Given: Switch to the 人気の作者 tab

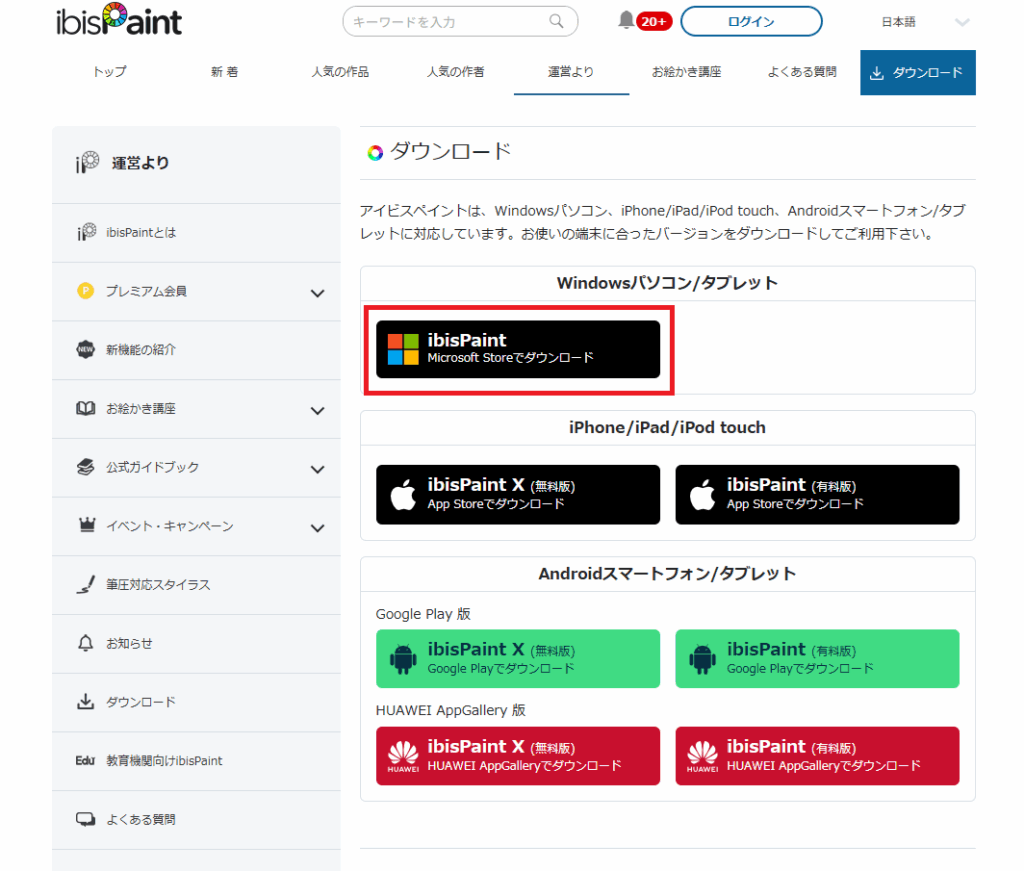Looking at the screenshot, I should coord(455,72).
